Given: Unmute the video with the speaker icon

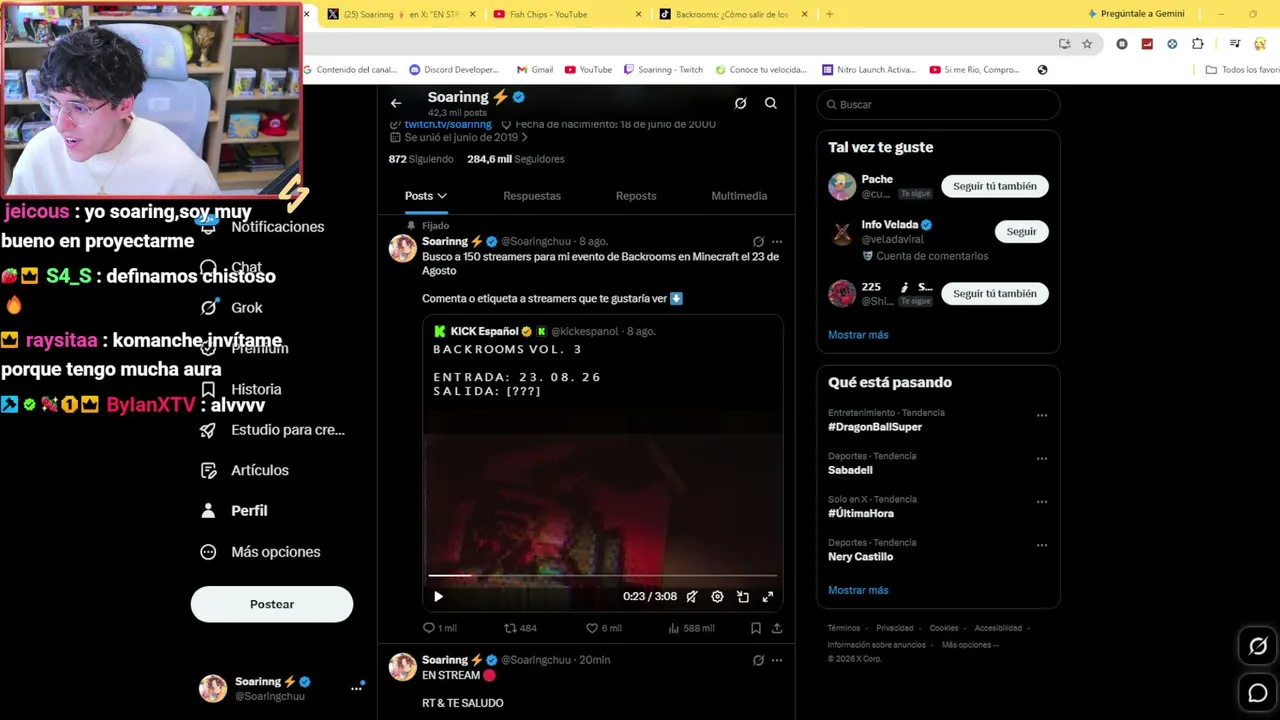Looking at the screenshot, I should pos(692,597).
